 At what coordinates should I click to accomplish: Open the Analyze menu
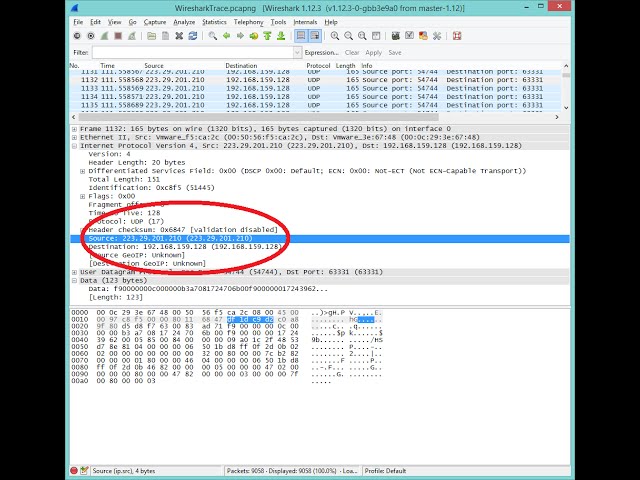[x=184, y=22]
